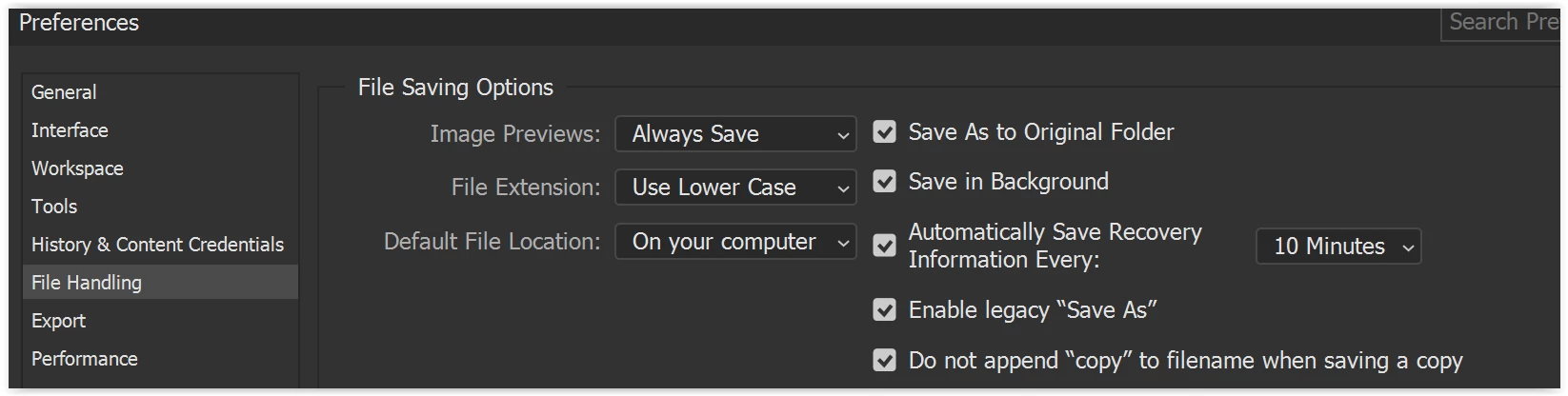
Task: Click the Search Preferences field
Action: [1501, 22]
